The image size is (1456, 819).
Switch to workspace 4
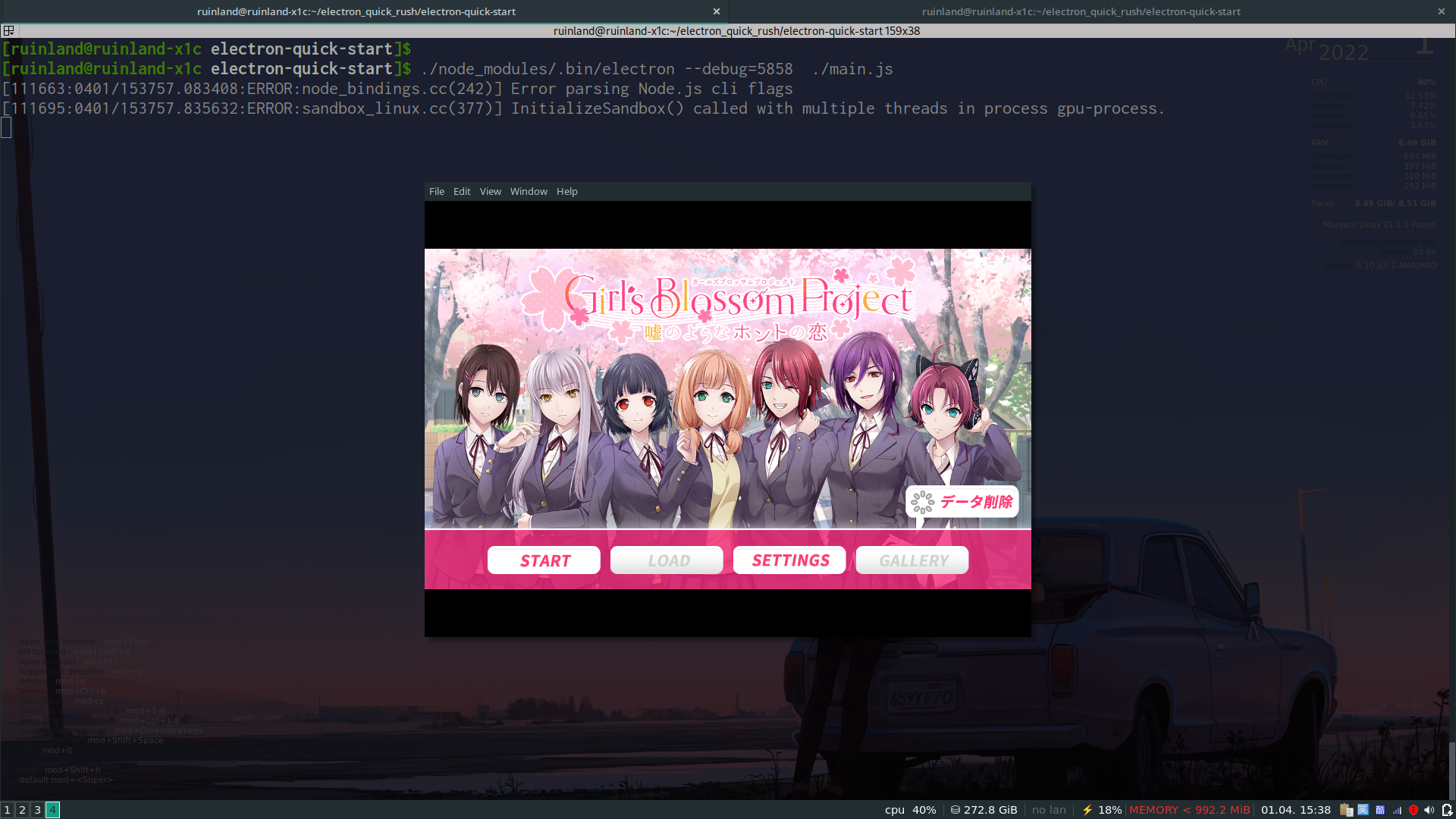(x=52, y=810)
